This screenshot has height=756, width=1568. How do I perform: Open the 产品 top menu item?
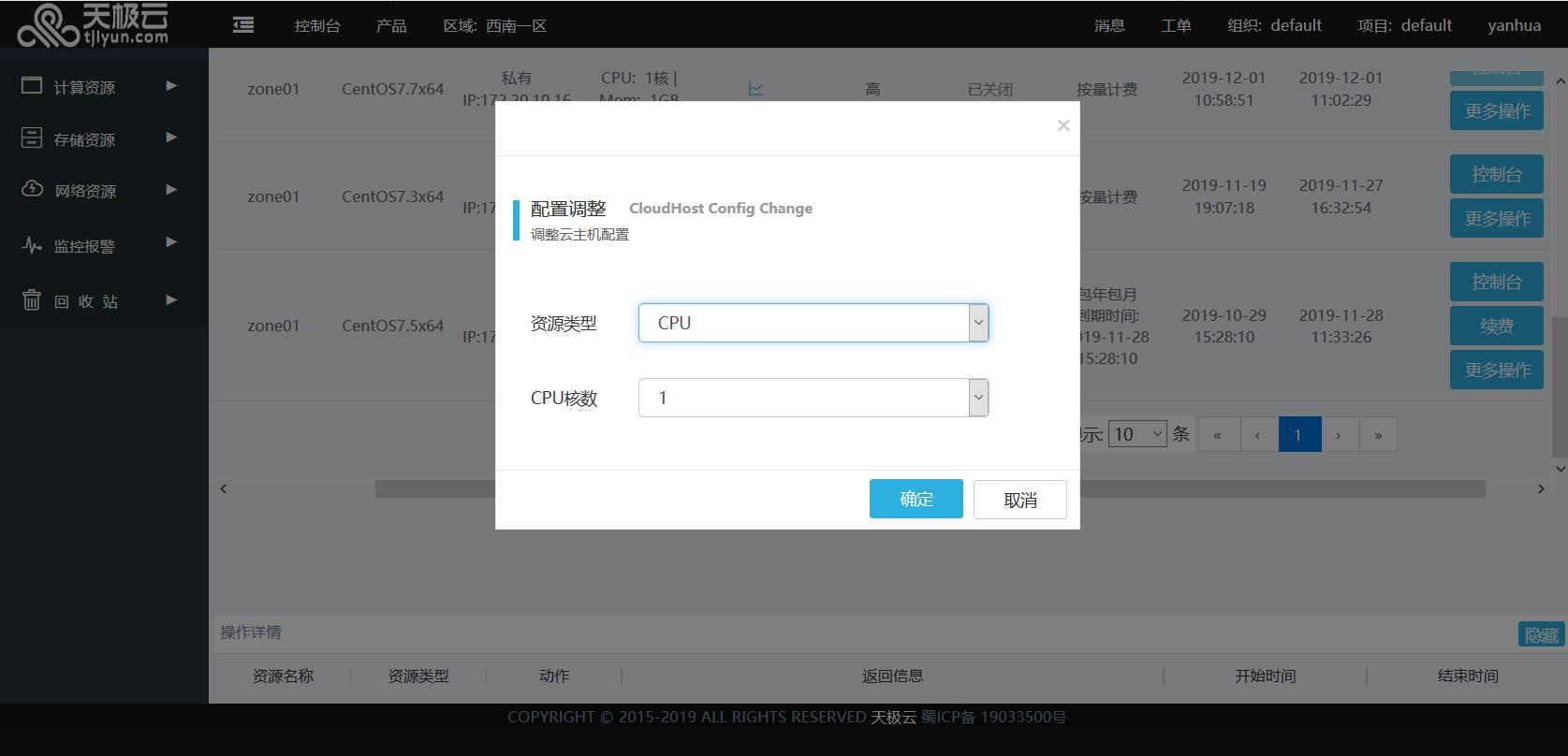coord(391,25)
